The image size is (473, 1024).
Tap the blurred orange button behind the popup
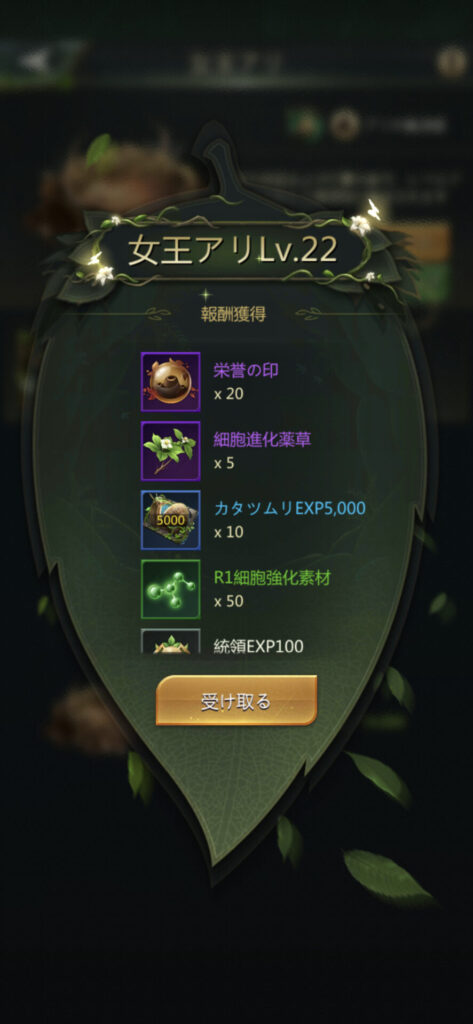[x=421, y=243]
